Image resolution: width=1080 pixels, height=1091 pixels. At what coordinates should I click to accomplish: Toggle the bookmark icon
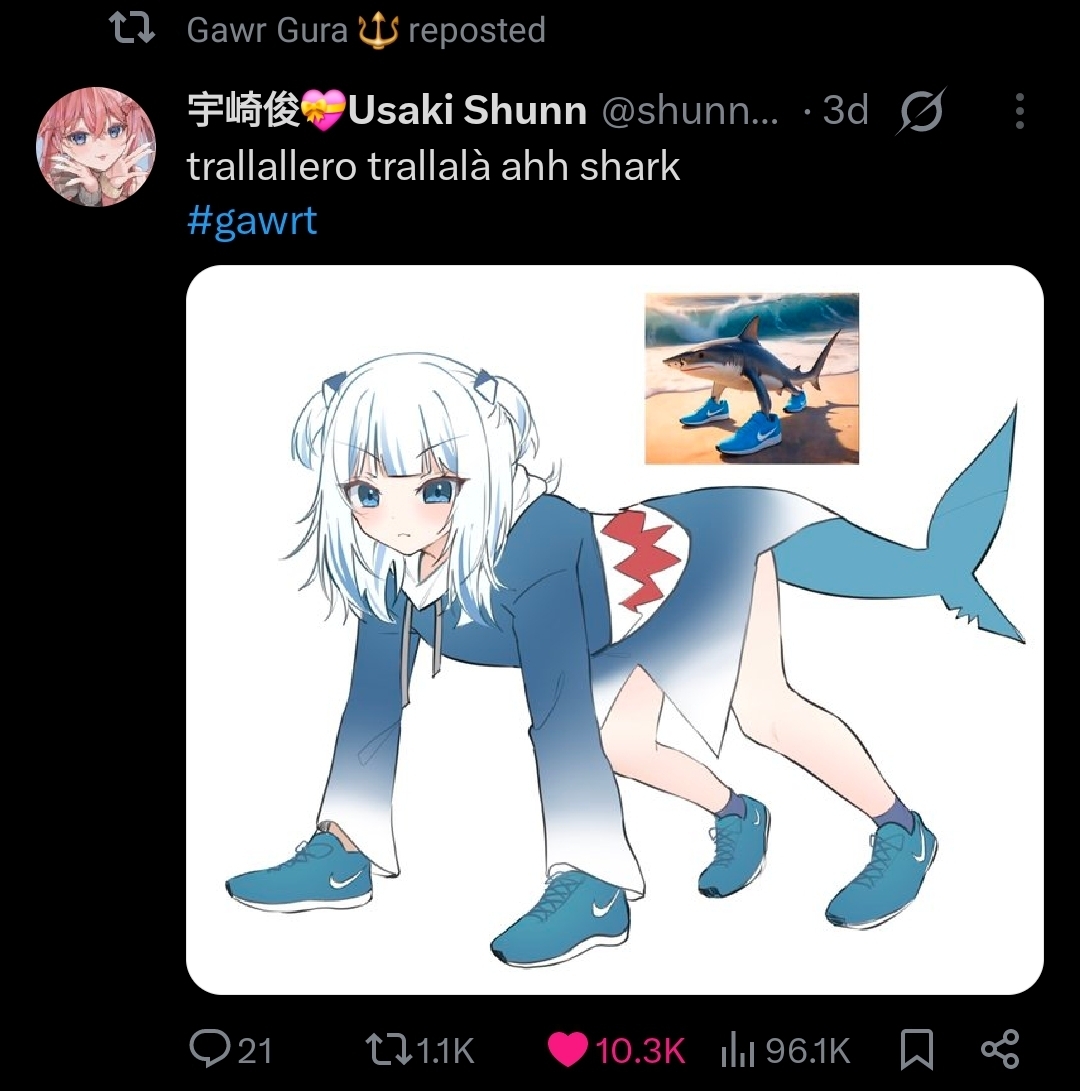[x=916, y=1049]
